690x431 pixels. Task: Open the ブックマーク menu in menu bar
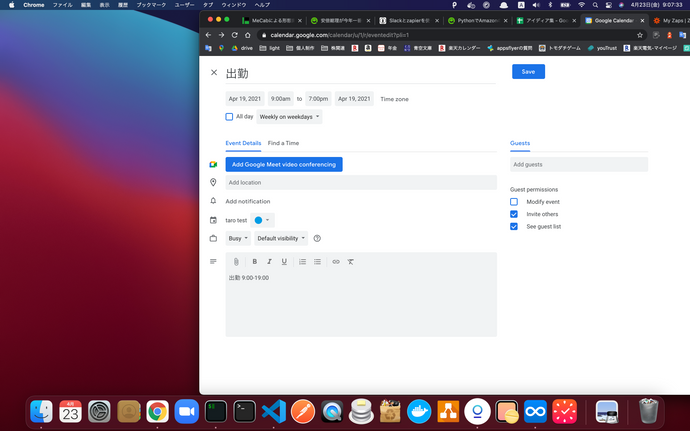pyautogui.click(x=151, y=5)
